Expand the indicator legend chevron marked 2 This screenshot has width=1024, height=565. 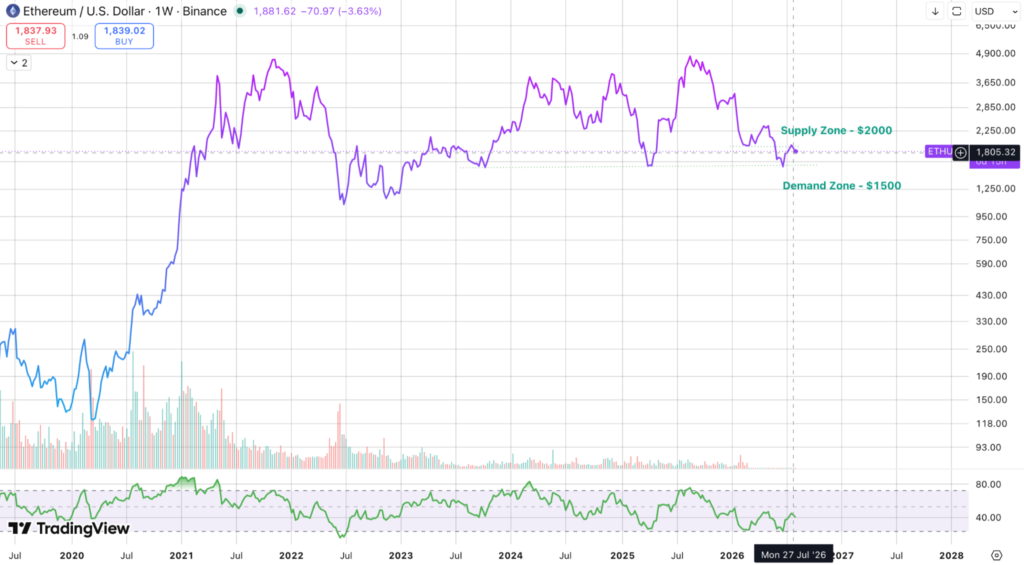coord(19,63)
